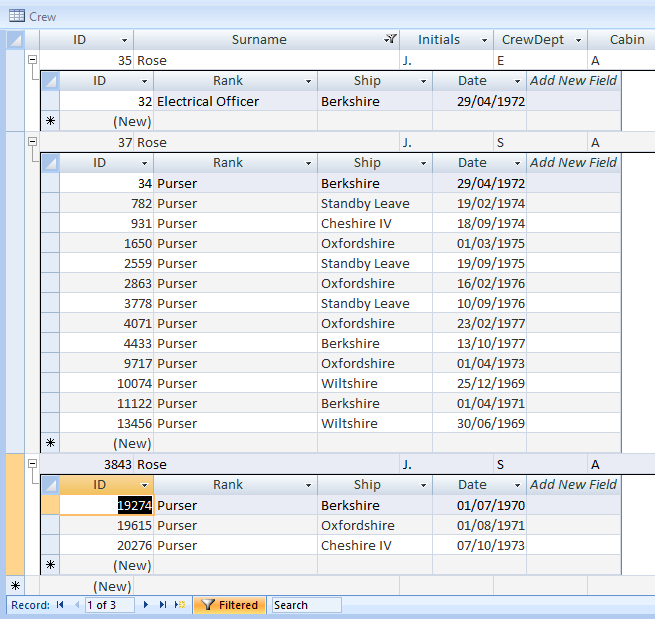Click highlighted ID cell 19274

coord(107,505)
